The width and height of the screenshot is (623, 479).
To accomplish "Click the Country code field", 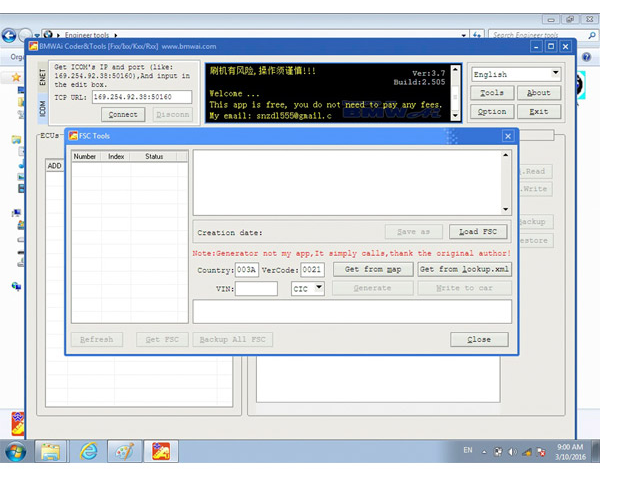I will coord(246,270).
